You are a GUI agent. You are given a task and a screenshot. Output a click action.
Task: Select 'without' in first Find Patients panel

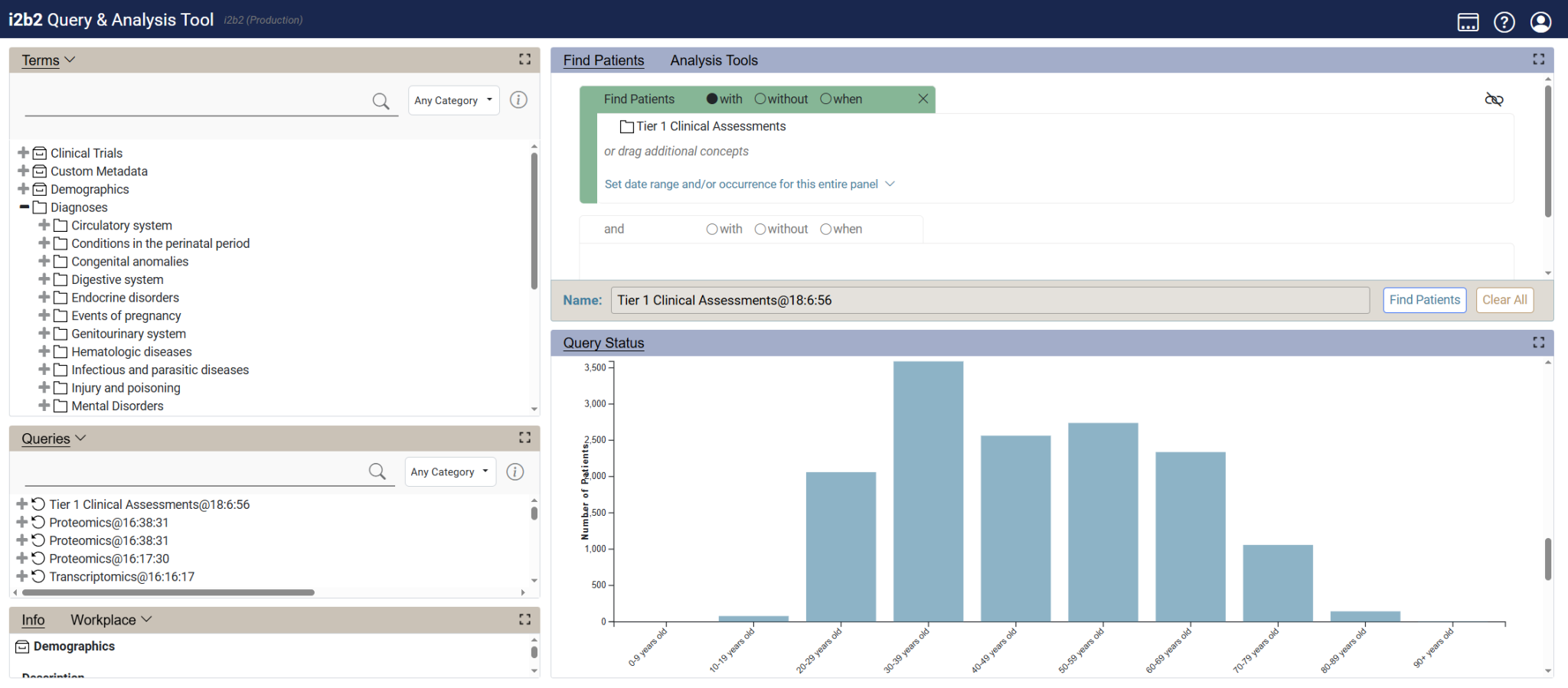tap(760, 99)
